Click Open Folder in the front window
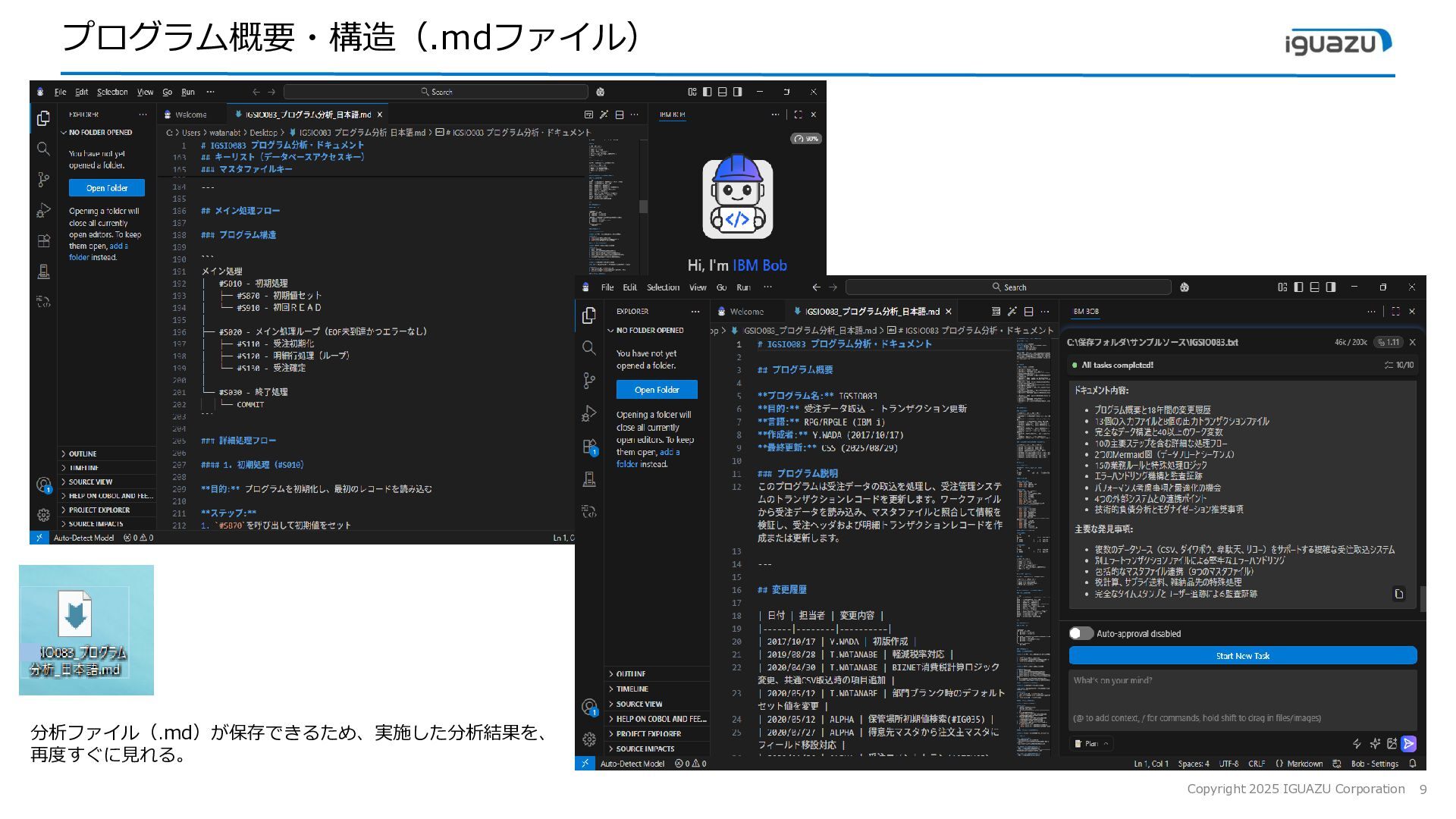The width and height of the screenshot is (1456, 819). 657,390
